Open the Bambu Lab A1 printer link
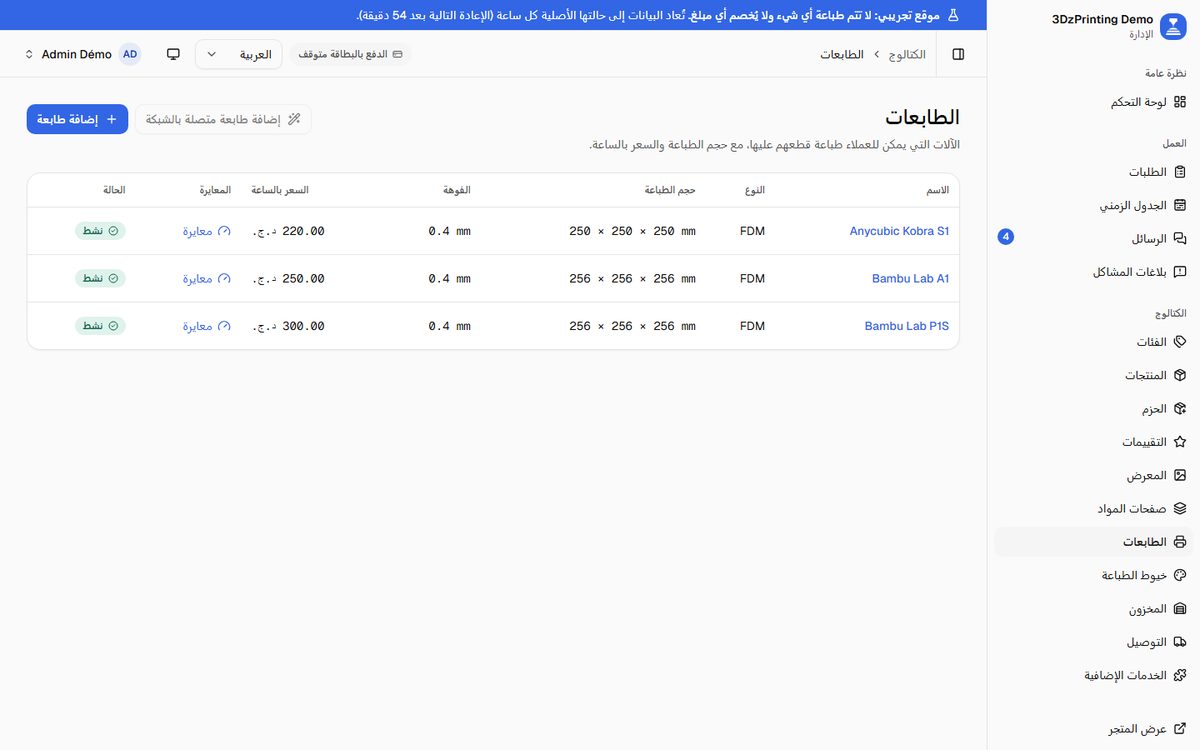 (910, 279)
